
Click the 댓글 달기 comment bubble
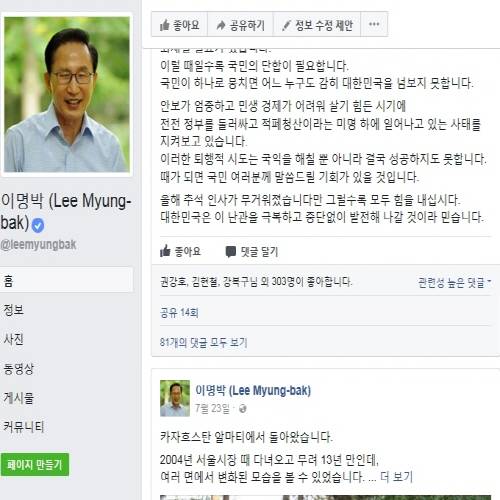[252, 252]
